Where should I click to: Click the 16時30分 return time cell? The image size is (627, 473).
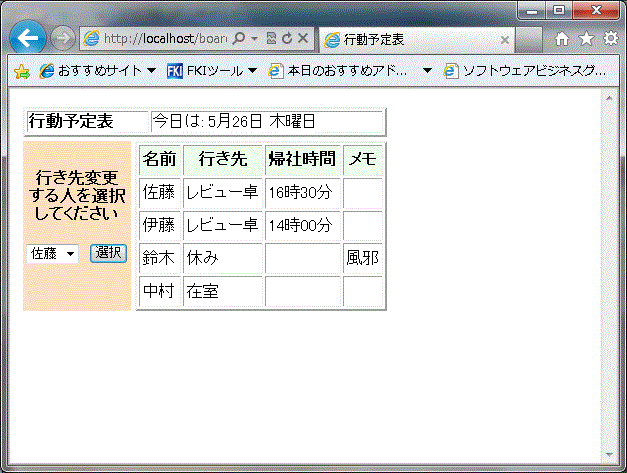coord(302,193)
